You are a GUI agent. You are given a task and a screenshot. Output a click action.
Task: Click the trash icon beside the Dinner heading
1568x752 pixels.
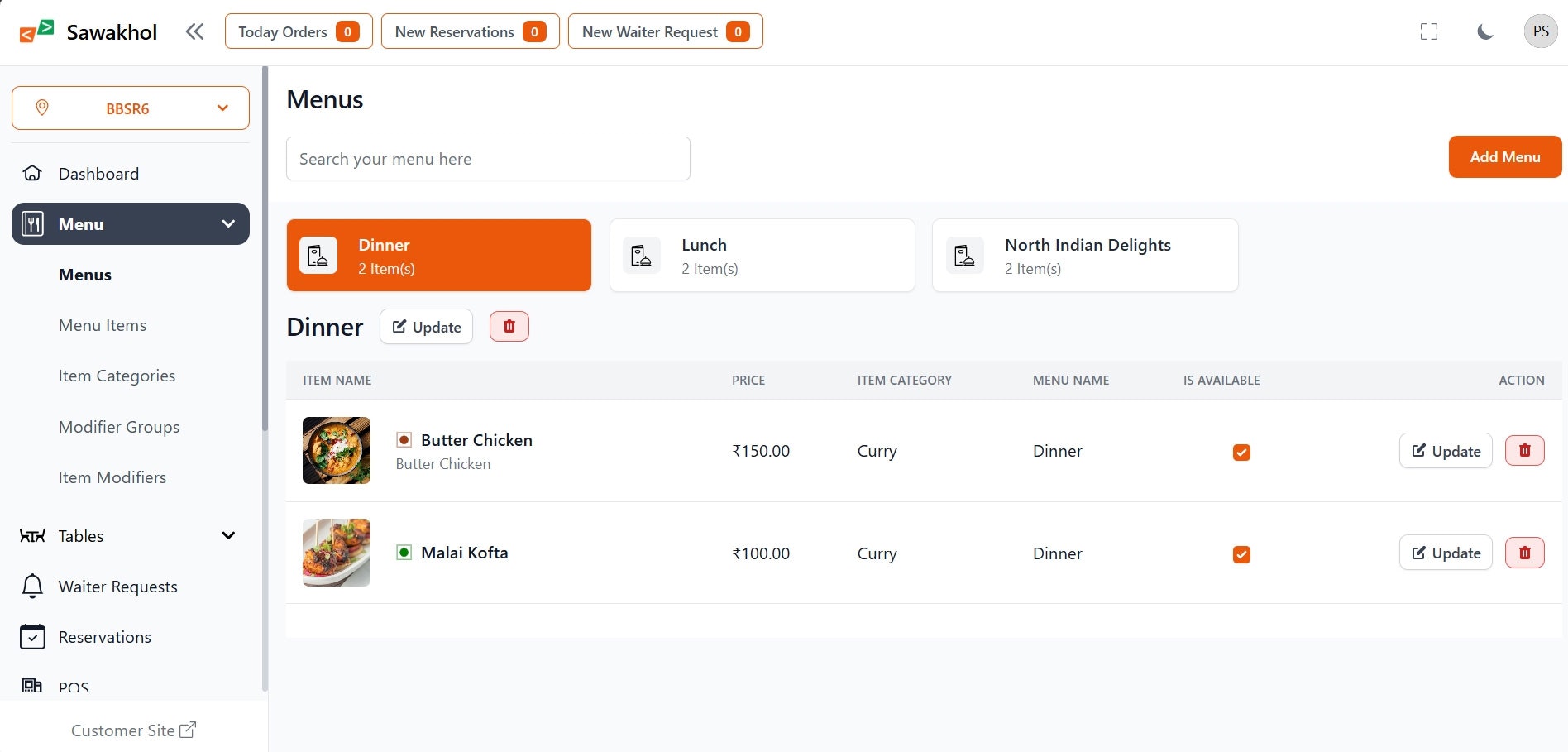(x=509, y=326)
